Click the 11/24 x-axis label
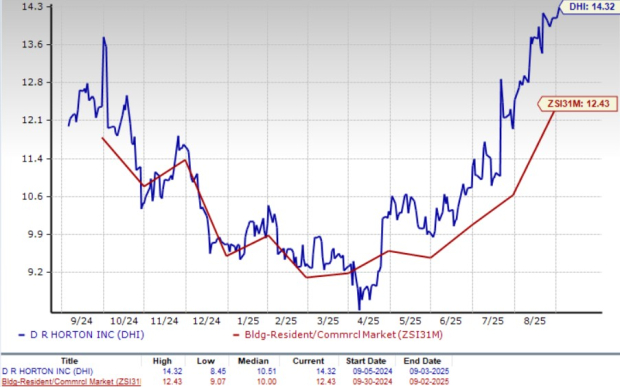This screenshot has height=387, width=620. (x=165, y=321)
